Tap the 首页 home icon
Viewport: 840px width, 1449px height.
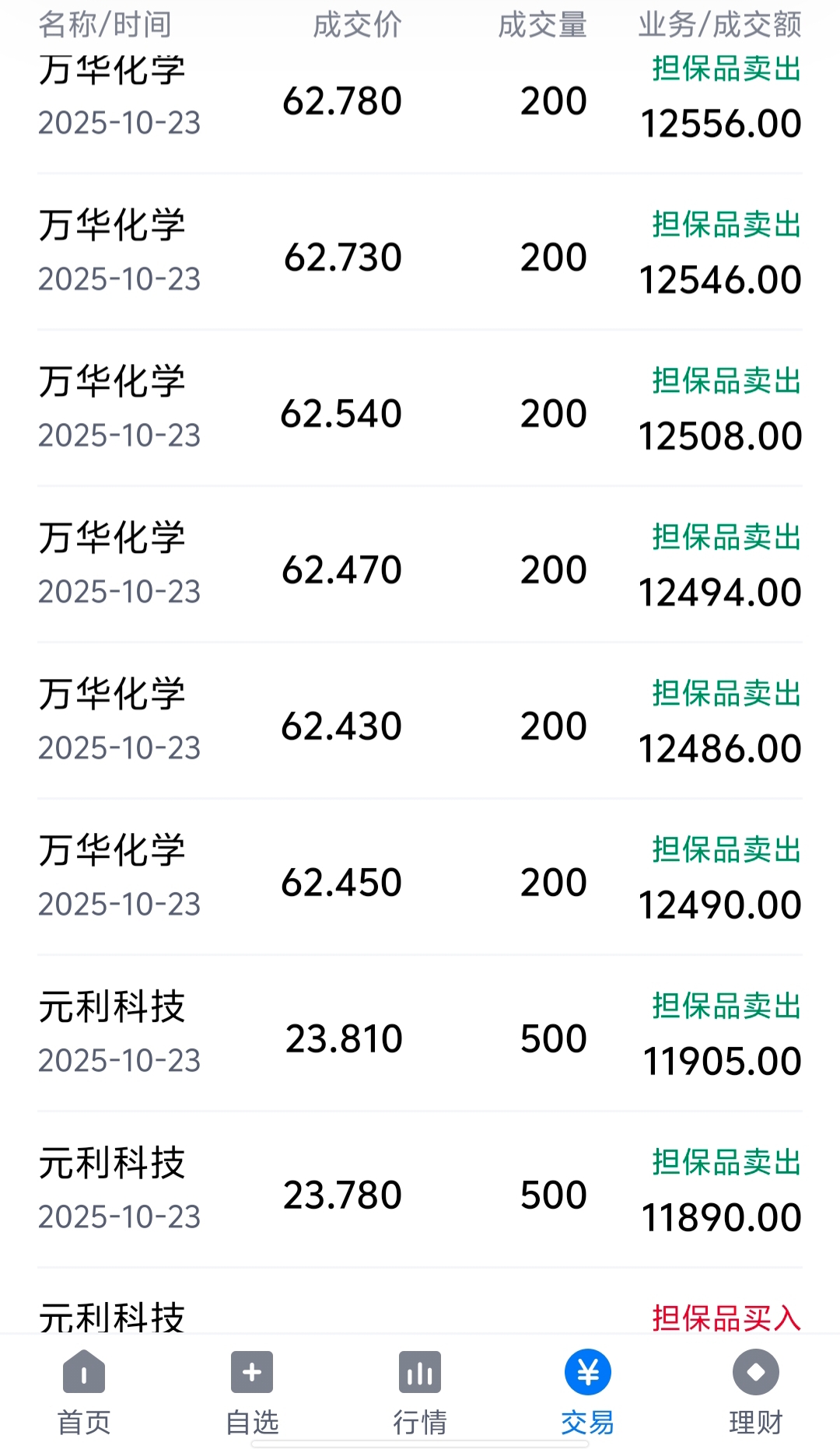(84, 1372)
